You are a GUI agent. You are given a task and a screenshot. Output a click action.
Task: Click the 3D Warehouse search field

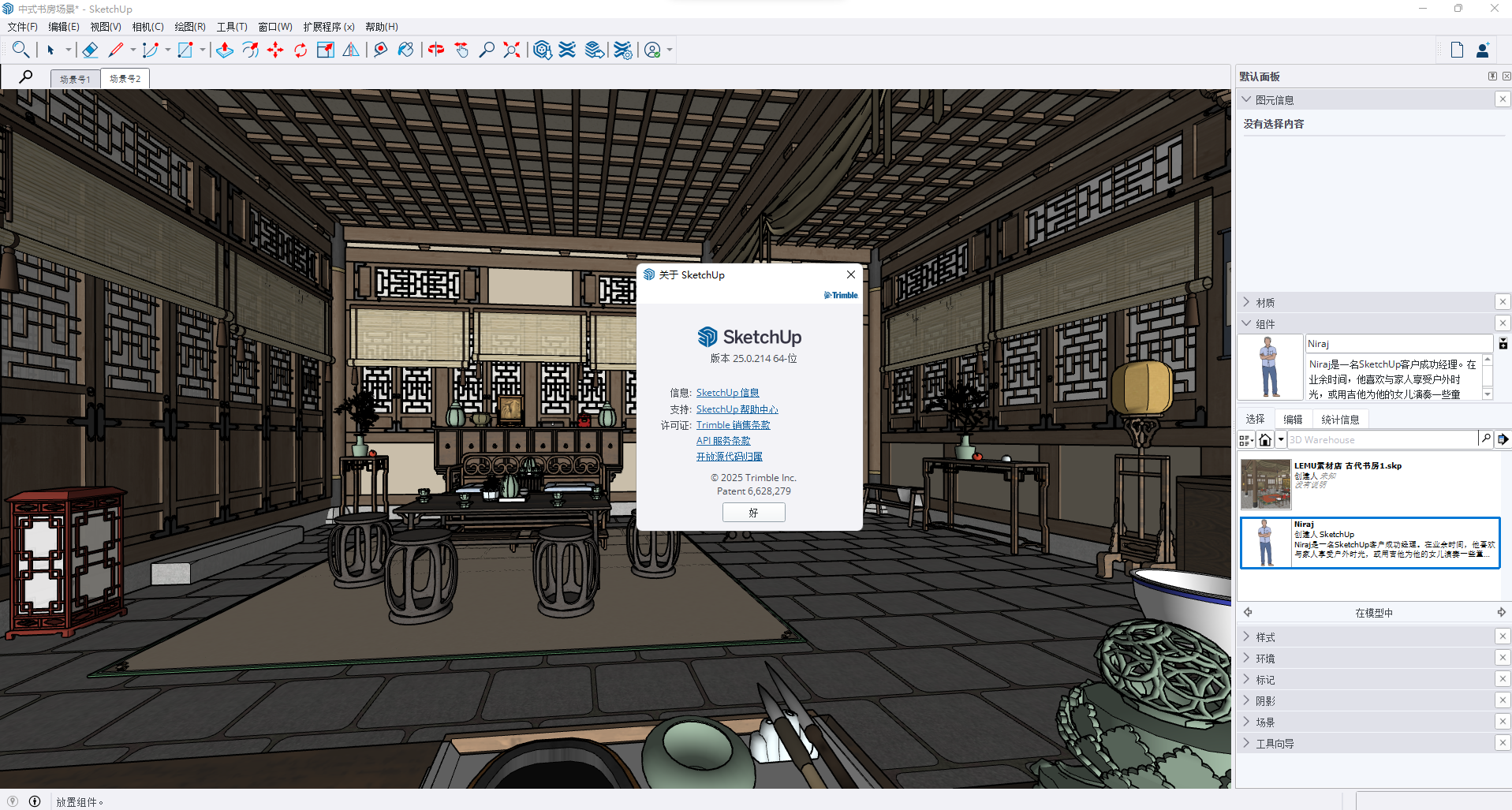click(1382, 440)
